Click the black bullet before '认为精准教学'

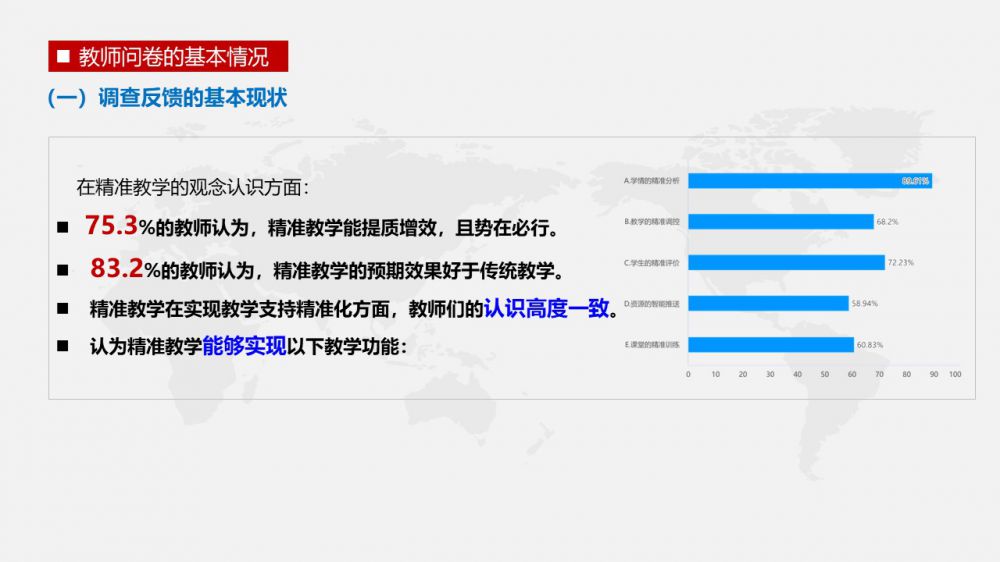tap(63, 346)
